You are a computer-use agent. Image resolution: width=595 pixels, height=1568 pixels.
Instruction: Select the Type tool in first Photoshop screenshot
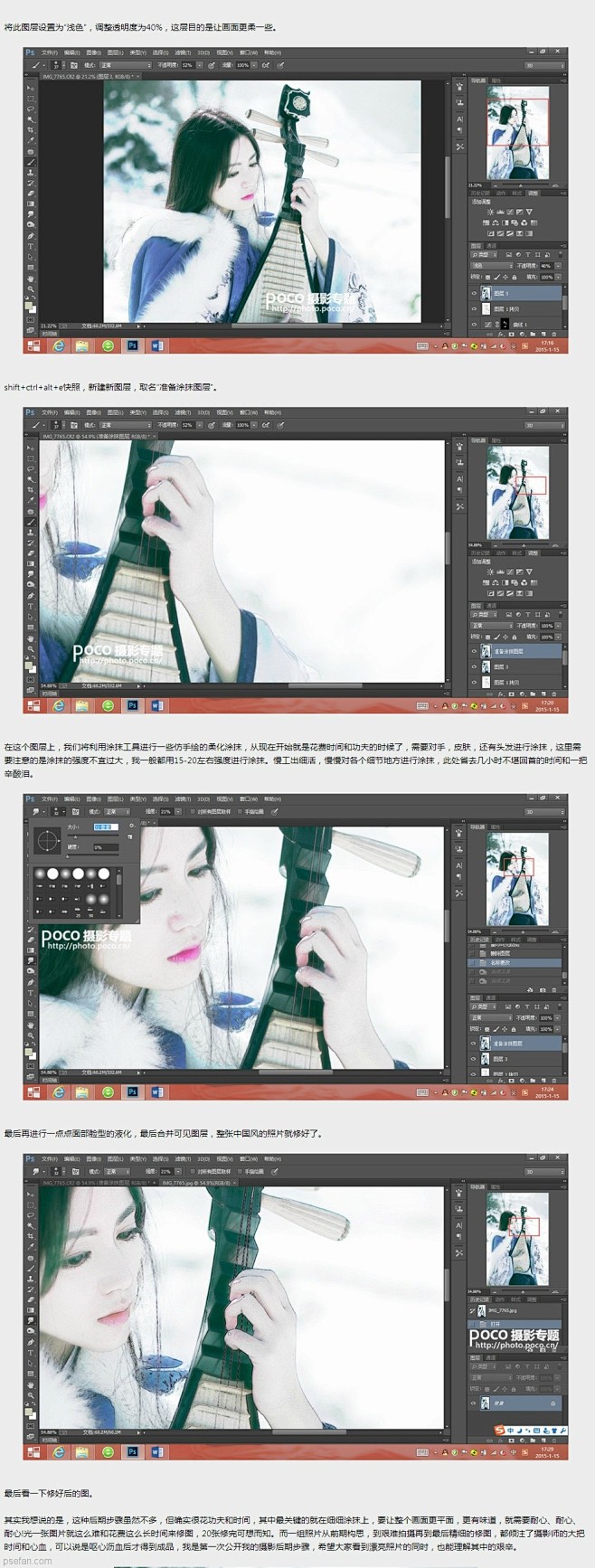[x=31, y=246]
